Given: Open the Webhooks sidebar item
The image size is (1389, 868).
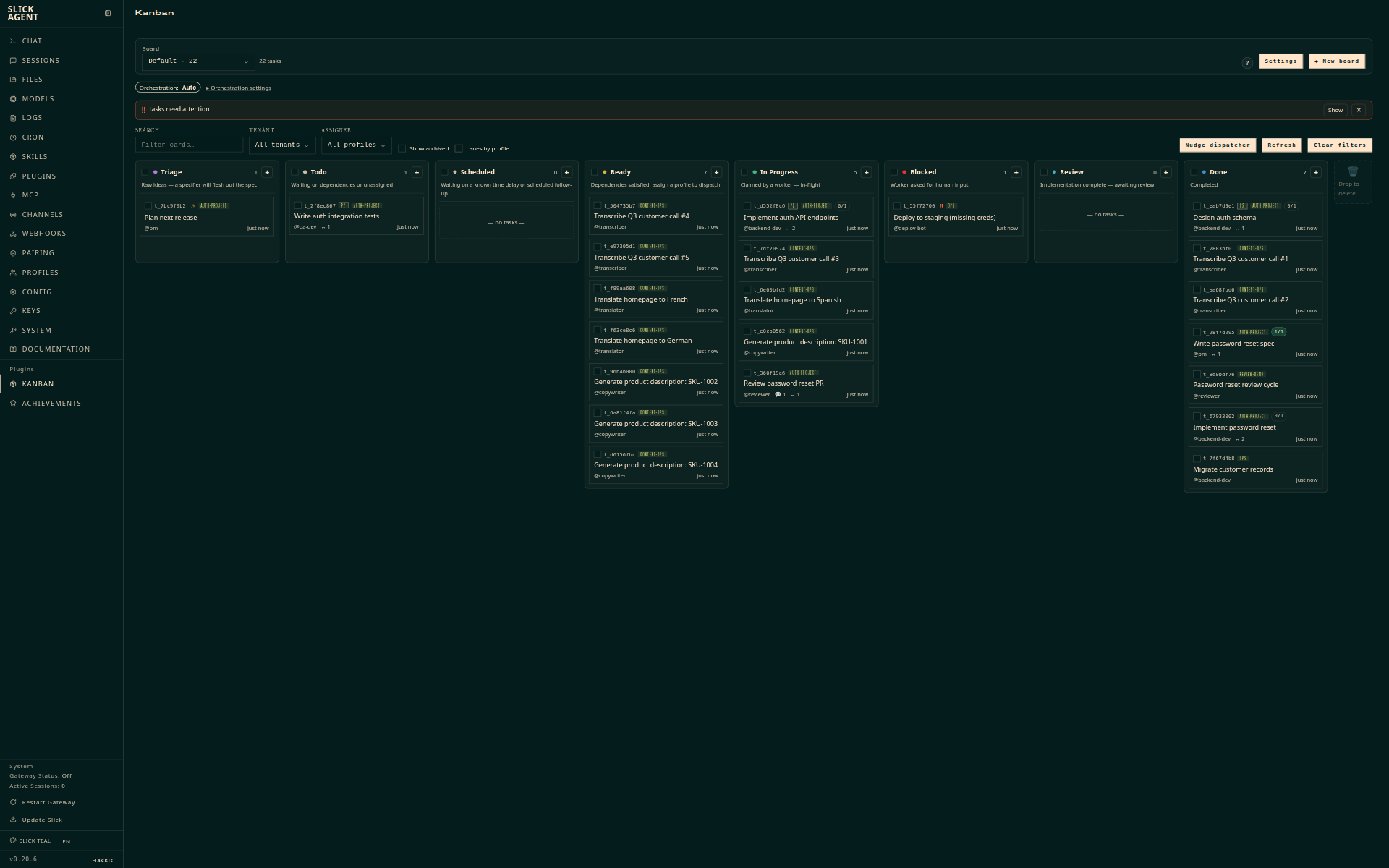Looking at the screenshot, I should [x=61, y=234].
